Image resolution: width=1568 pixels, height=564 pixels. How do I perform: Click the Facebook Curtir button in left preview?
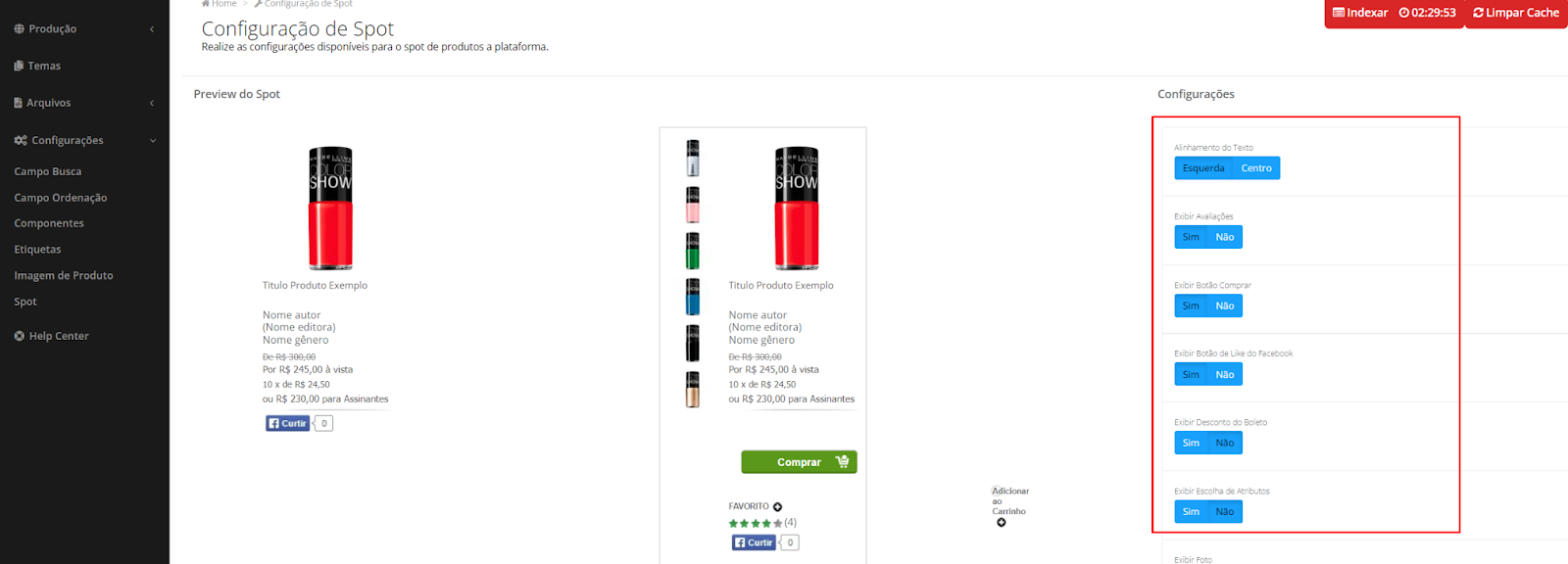(288, 423)
